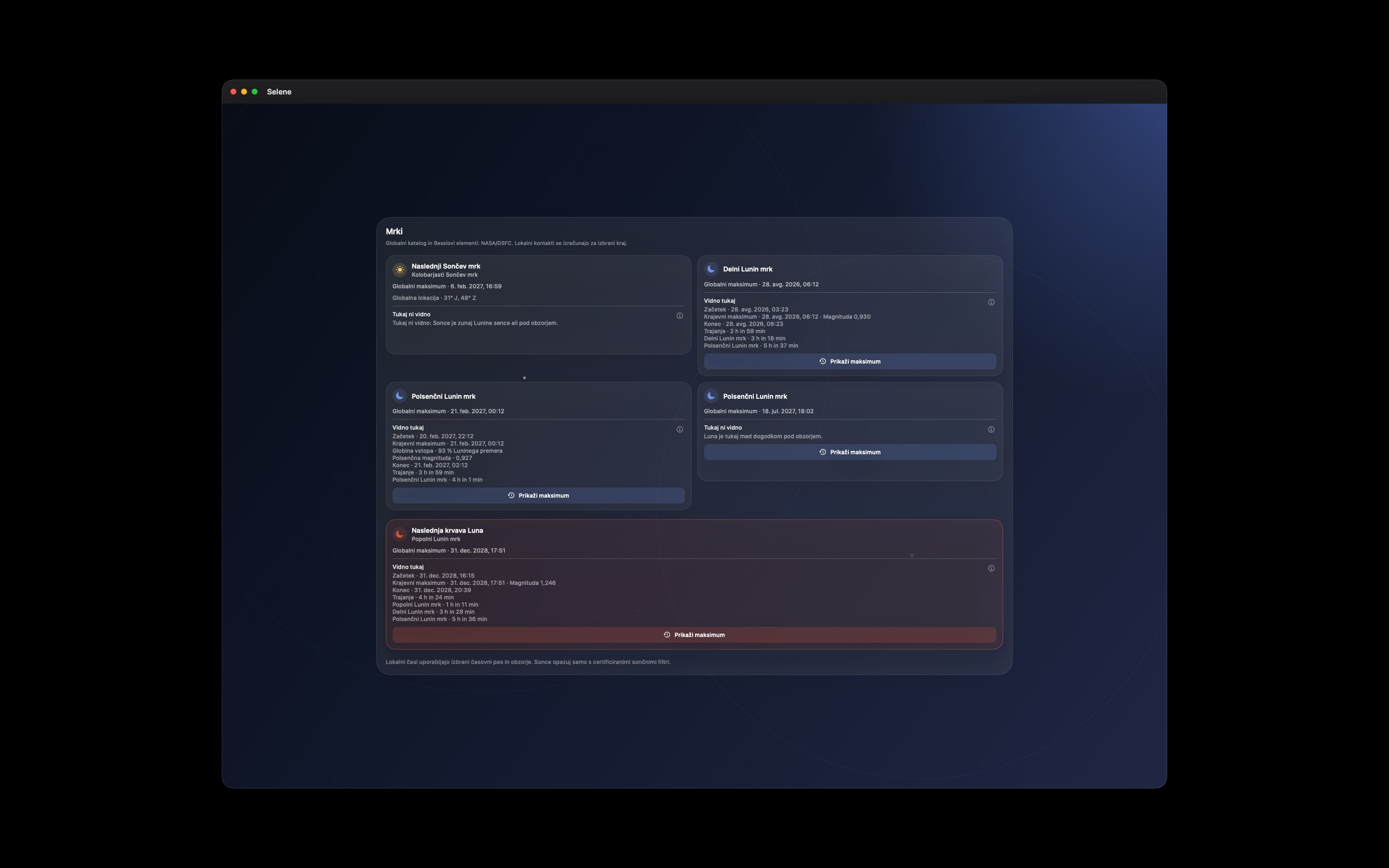Click the sun icon of Naslednji Sončev mrk
The height and width of the screenshot is (868, 1389).
coord(399,270)
